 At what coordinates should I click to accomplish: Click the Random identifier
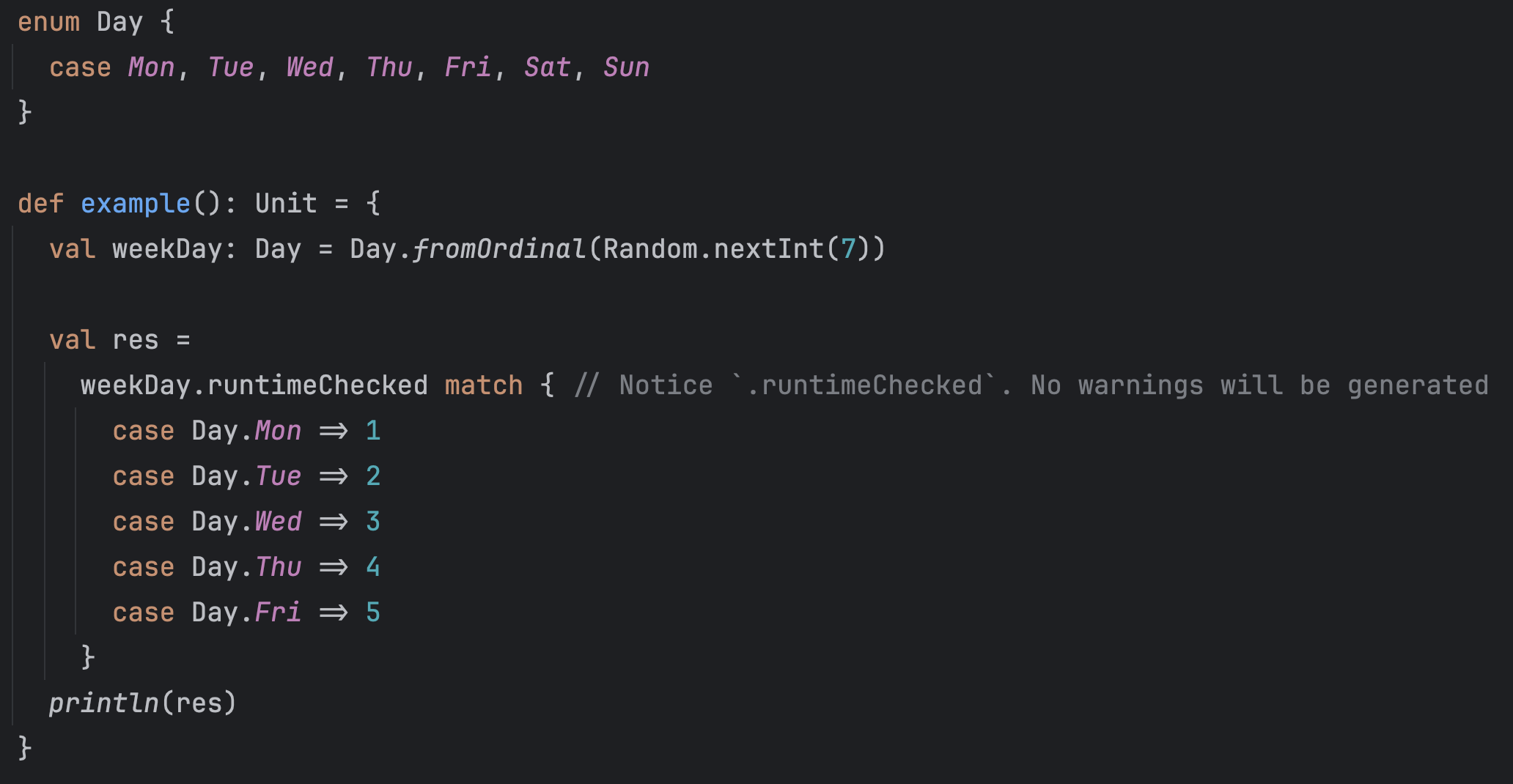650,249
